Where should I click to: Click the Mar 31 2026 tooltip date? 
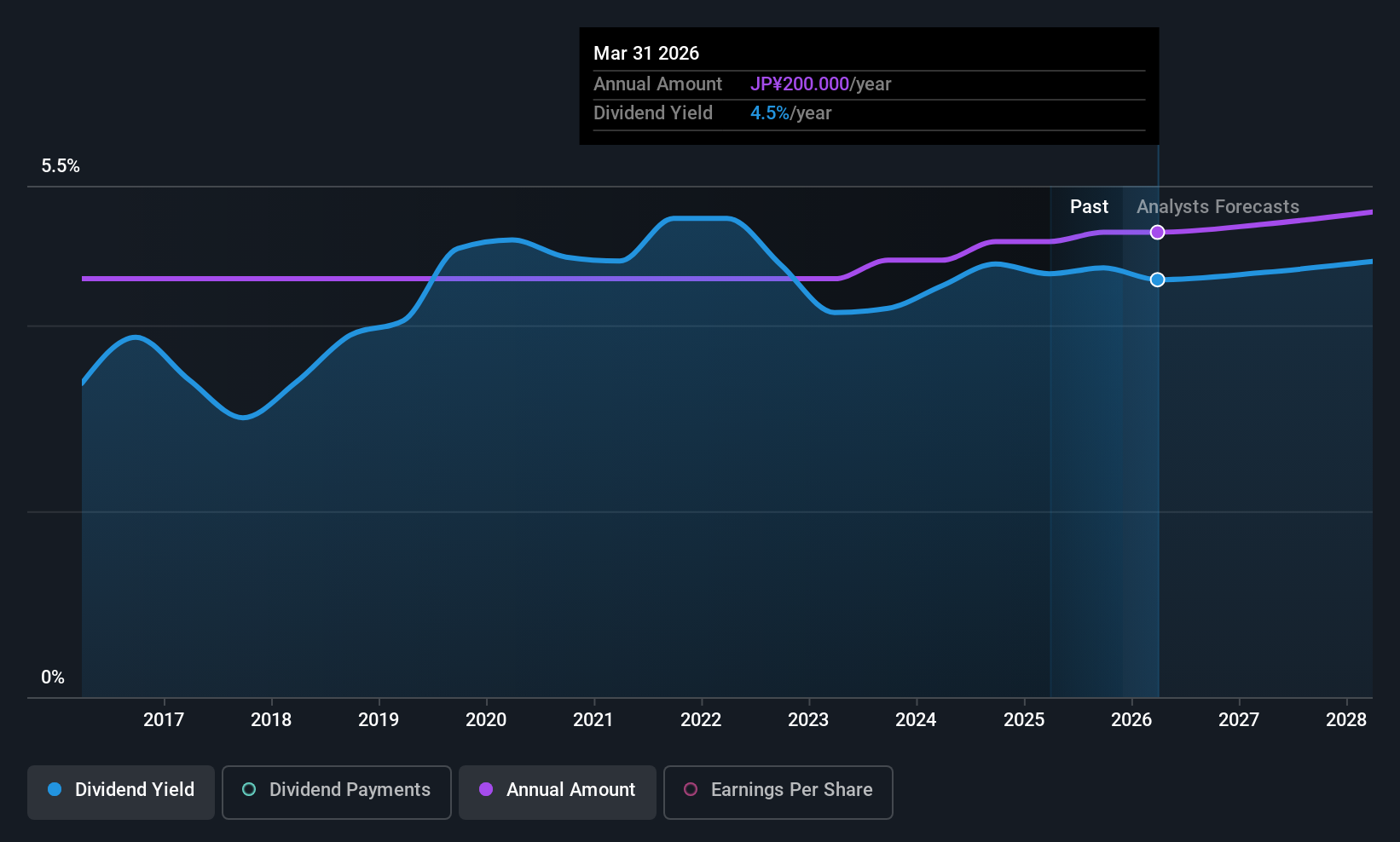[646, 54]
